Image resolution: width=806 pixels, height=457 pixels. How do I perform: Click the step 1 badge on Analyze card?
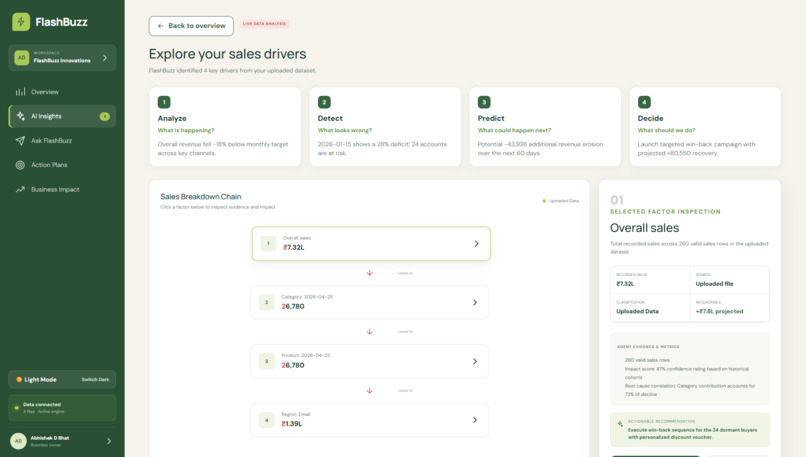click(x=164, y=102)
